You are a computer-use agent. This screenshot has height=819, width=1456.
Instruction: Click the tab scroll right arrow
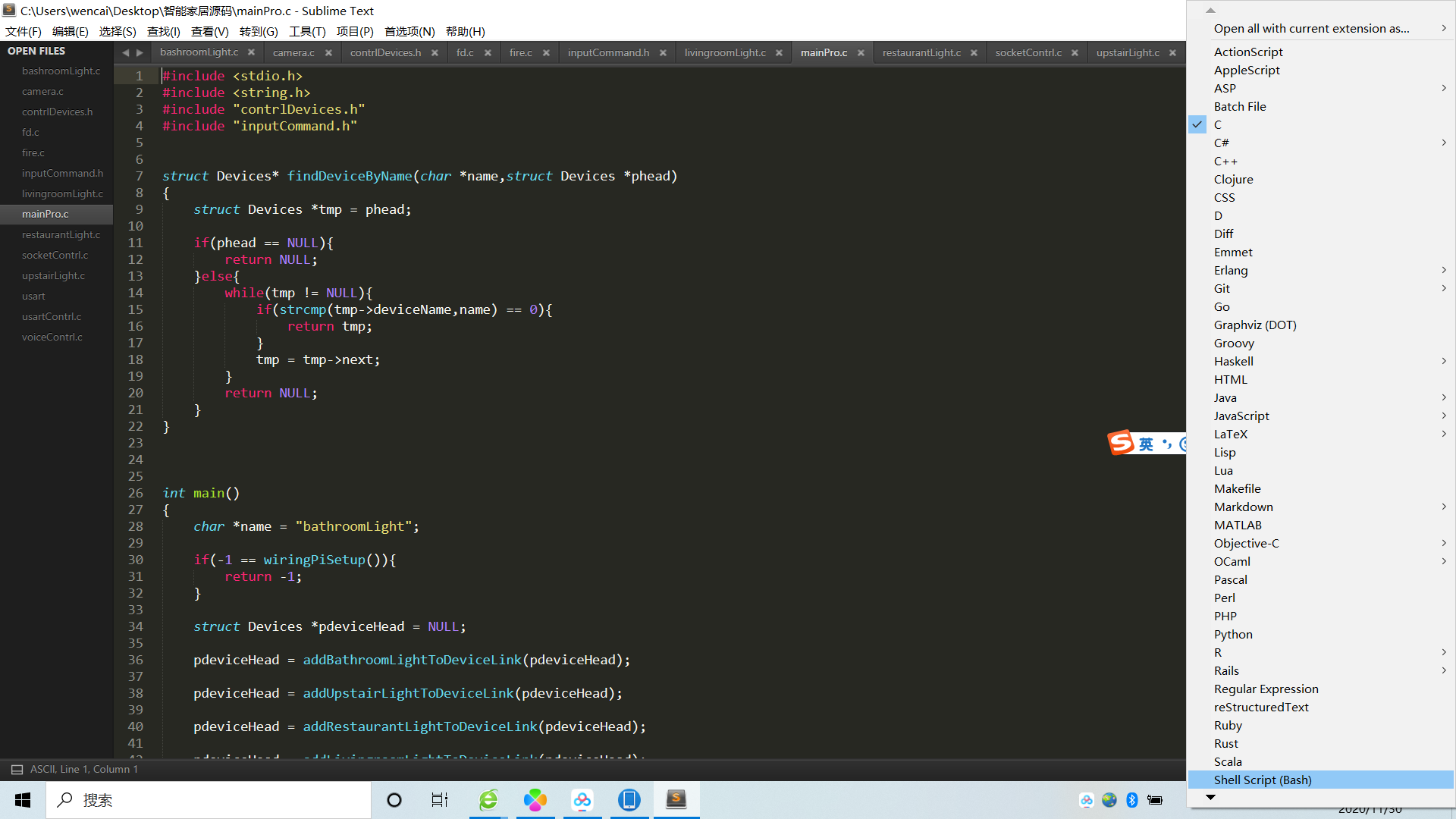click(x=140, y=53)
